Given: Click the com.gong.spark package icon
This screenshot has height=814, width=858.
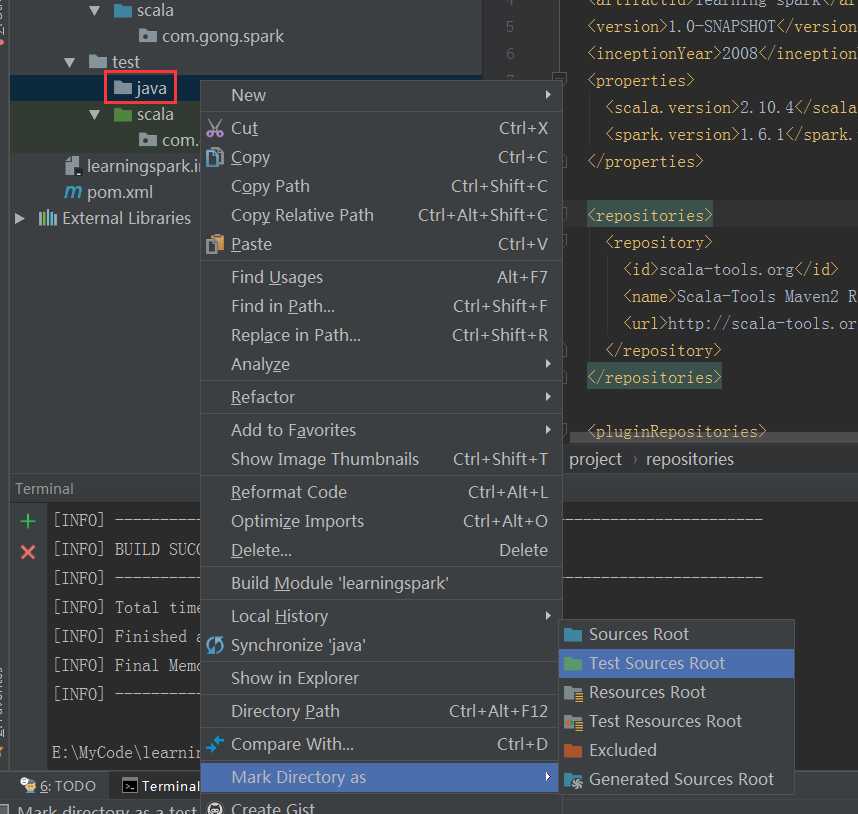Looking at the screenshot, I should pos(147,36).
